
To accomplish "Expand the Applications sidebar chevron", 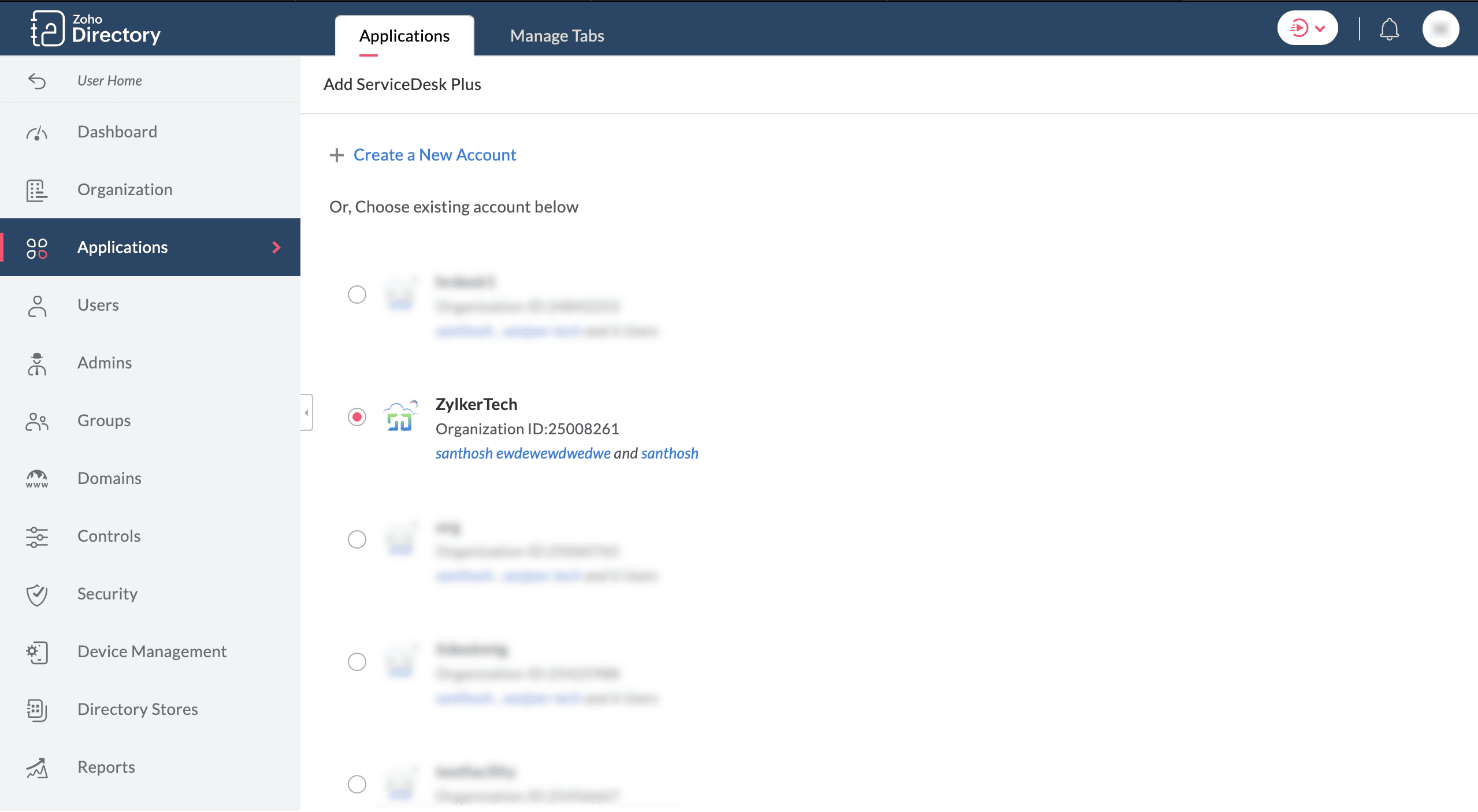I will click(276, 247).
